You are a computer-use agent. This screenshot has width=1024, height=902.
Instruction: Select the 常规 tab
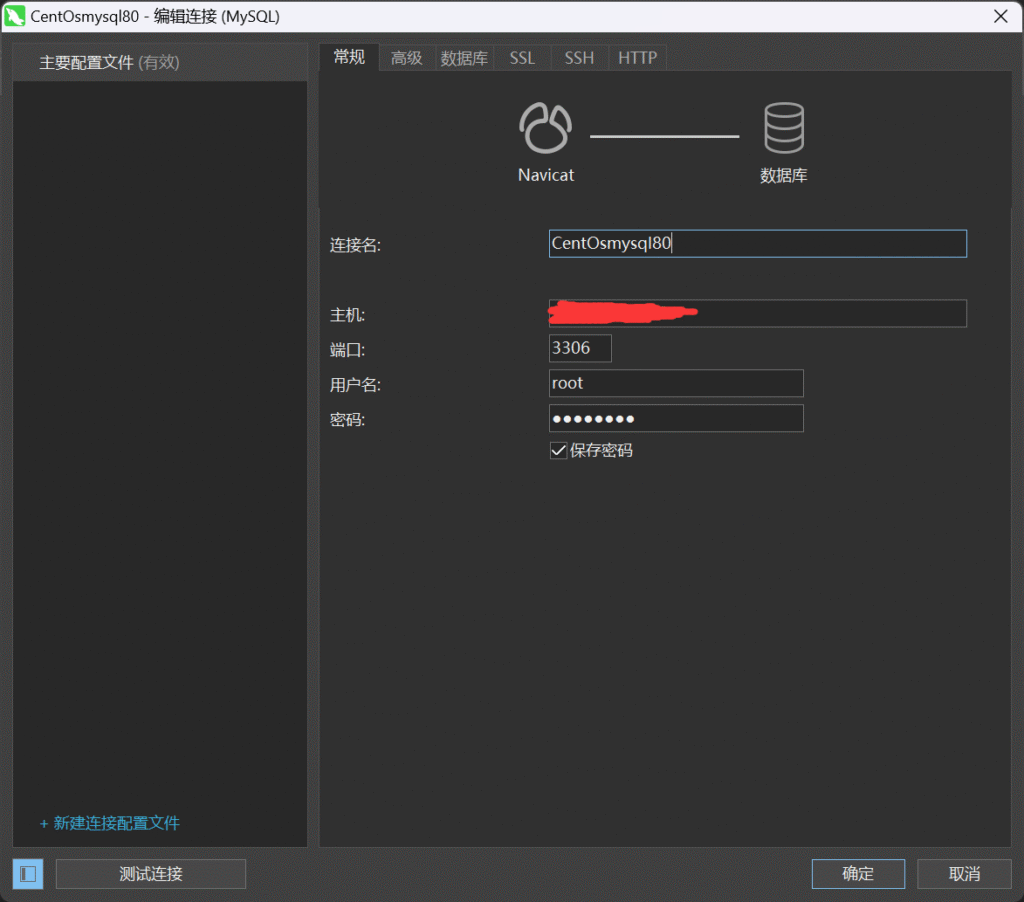349,57
